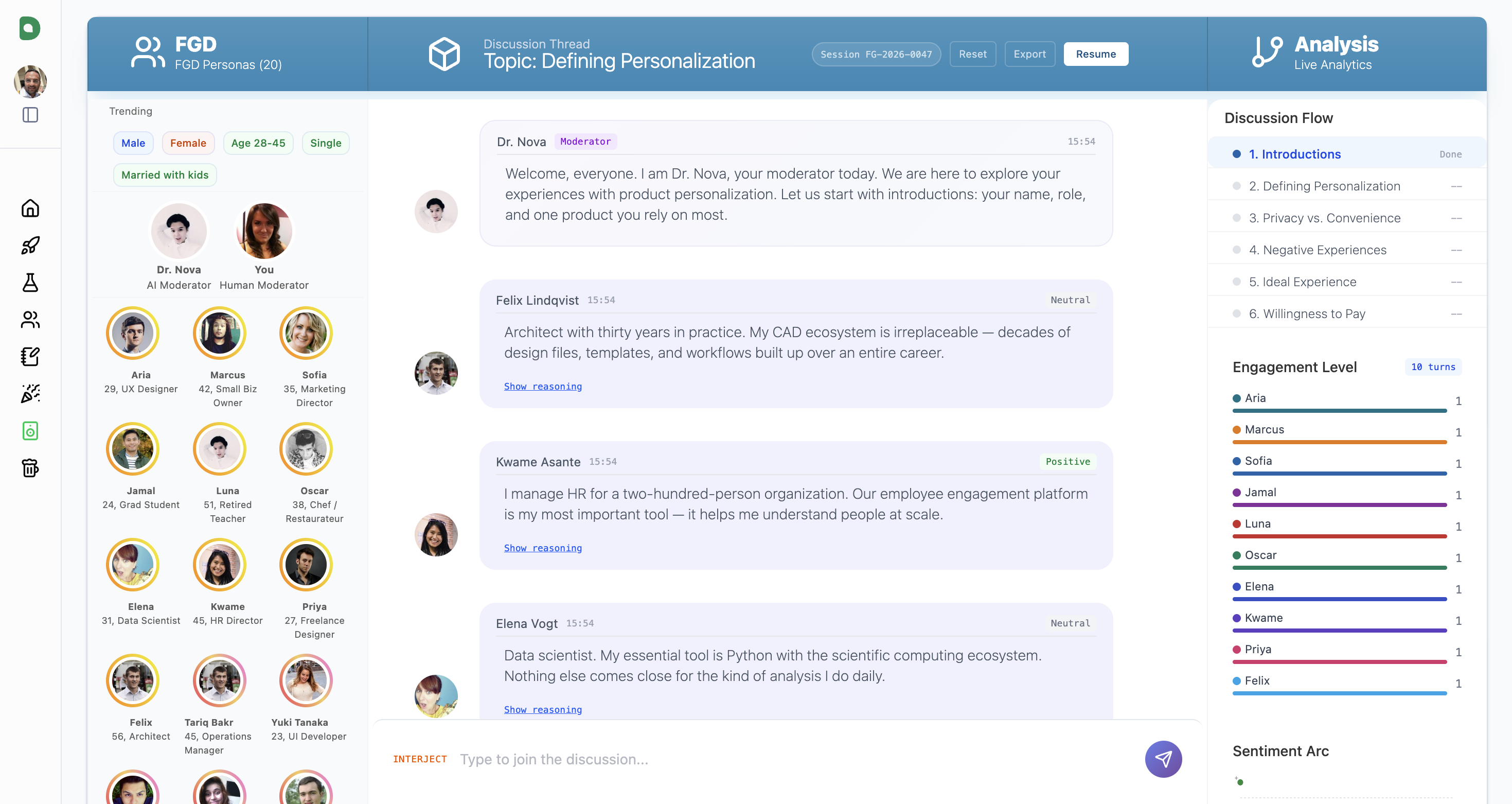This screenshot has height=804, width=1512.
Task: Click the green speaker sidebar icon
Action: click(30, 431)
